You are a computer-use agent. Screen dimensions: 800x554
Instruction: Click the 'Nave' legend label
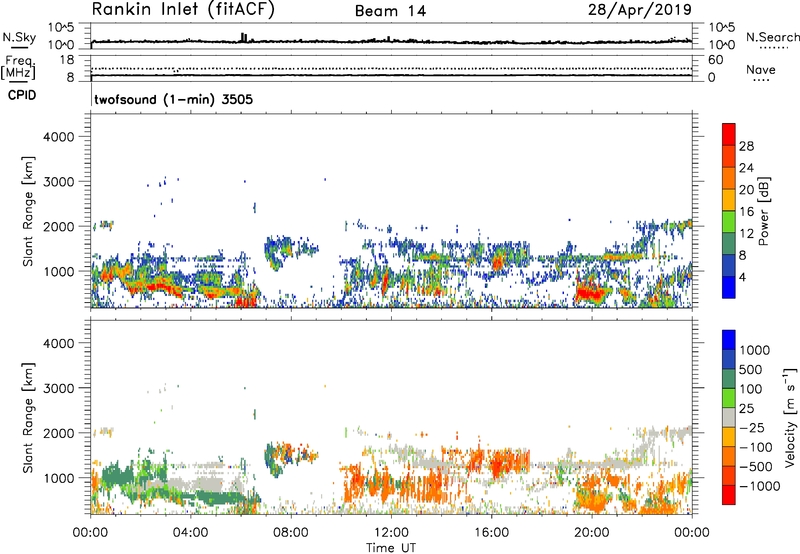pyautogui.click(x=760, y=70)
